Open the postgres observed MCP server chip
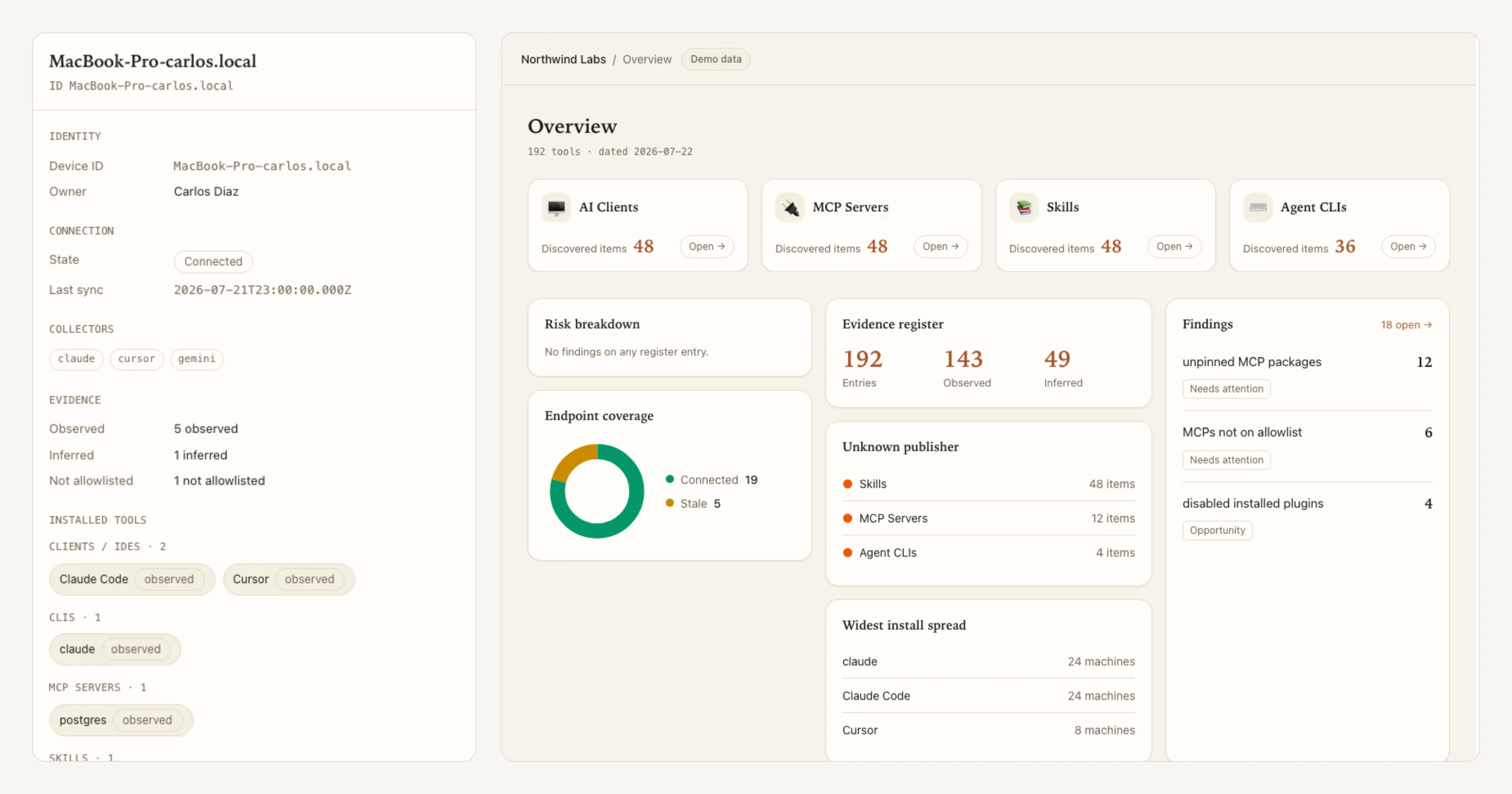Image resolution: width=1512 pixels, height=794 pixels. pyautogui.click(x=121, y=720)
